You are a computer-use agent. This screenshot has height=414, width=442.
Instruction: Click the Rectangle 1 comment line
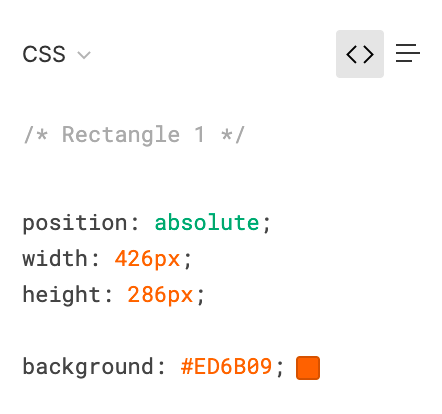134,135
